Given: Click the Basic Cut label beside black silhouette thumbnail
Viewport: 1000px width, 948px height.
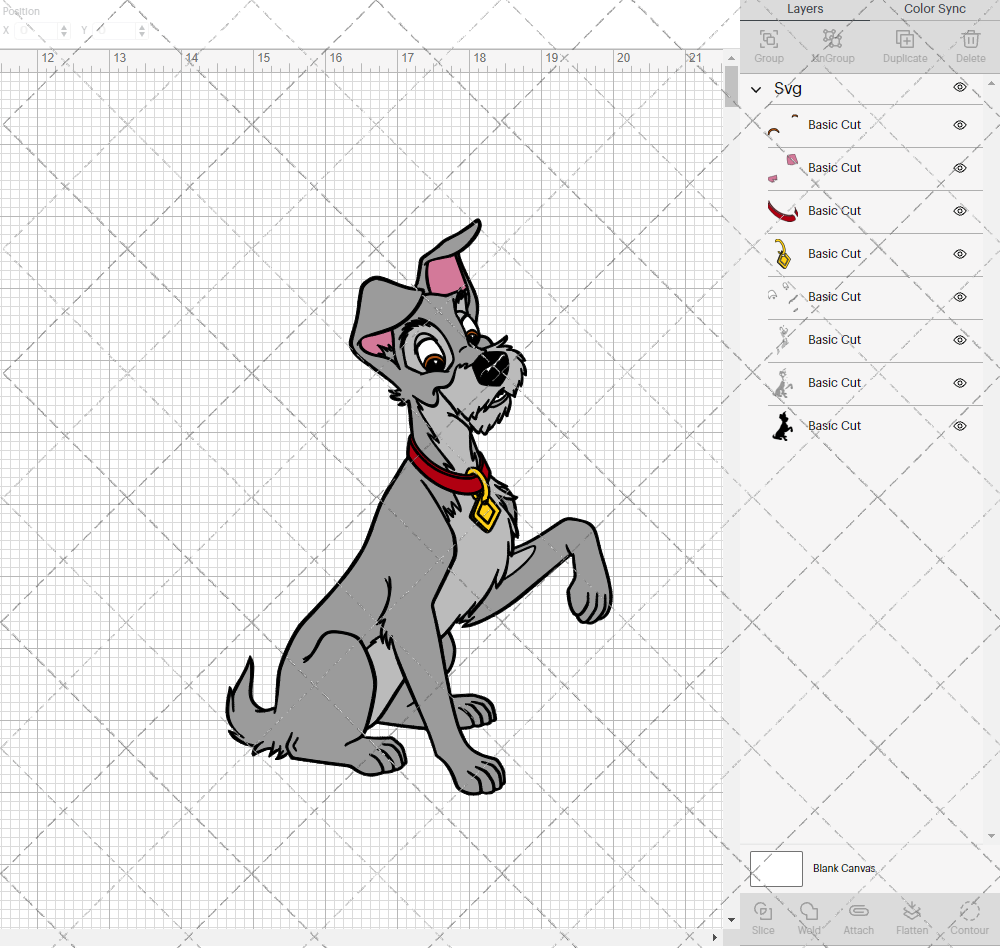Looking at the screenshot, I should tap(834, 426).
